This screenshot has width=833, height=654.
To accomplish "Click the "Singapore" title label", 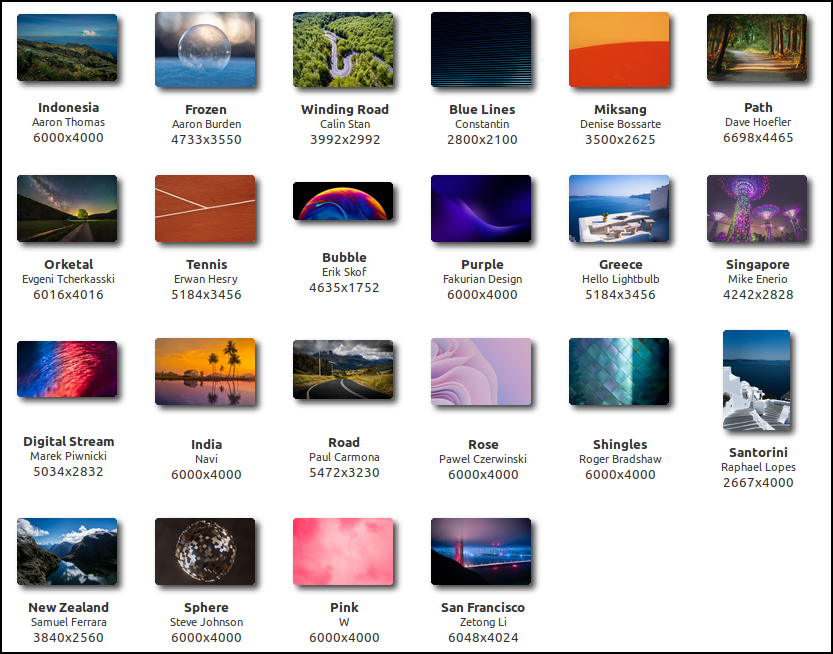I will click(758, 265).
